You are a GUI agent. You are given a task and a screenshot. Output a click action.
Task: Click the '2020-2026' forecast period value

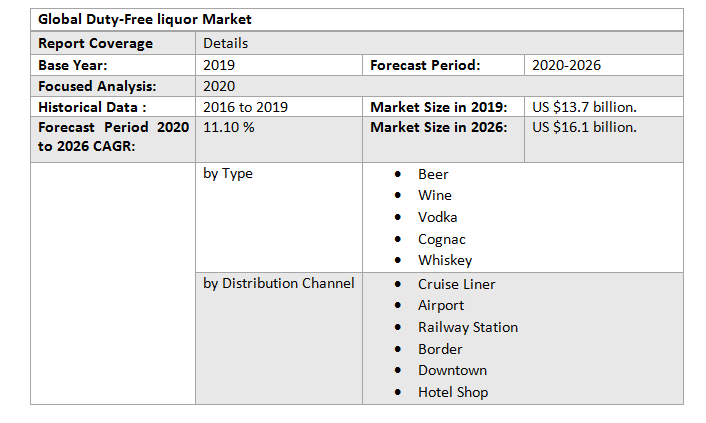pyautogui.click(x=566, y=65)
